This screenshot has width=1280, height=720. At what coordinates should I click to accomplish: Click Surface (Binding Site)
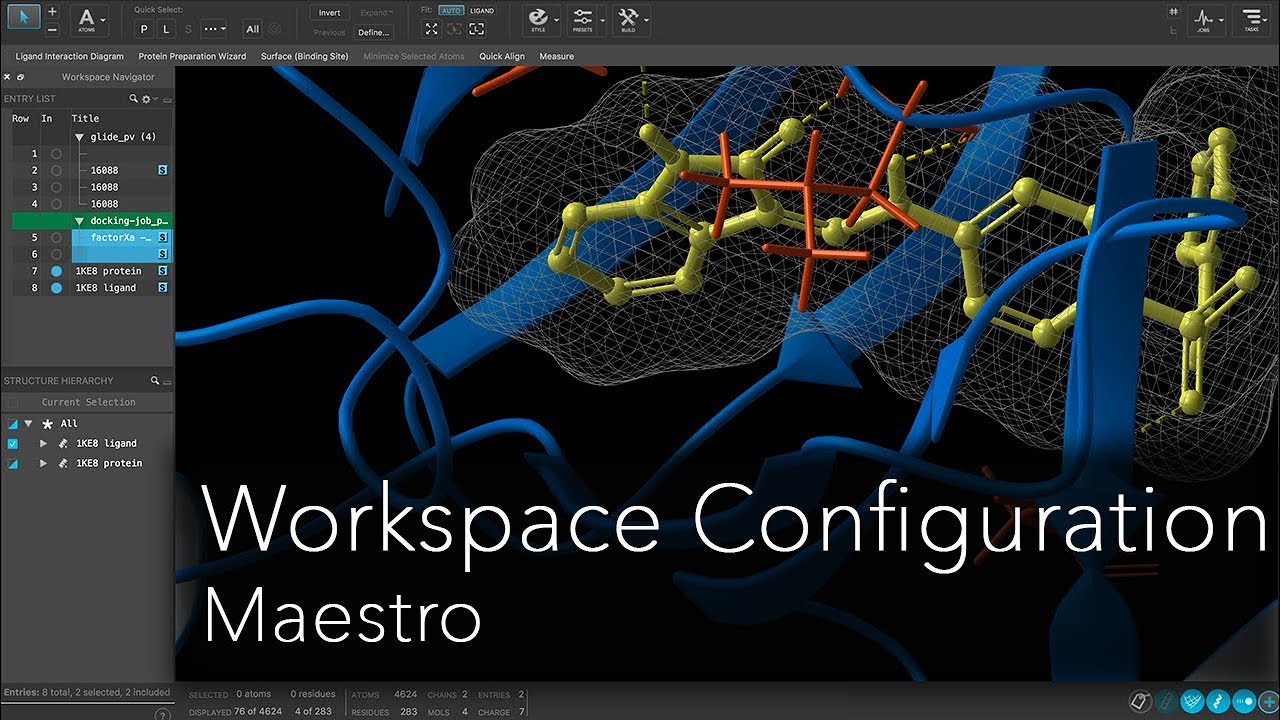(x=305, y=57)
